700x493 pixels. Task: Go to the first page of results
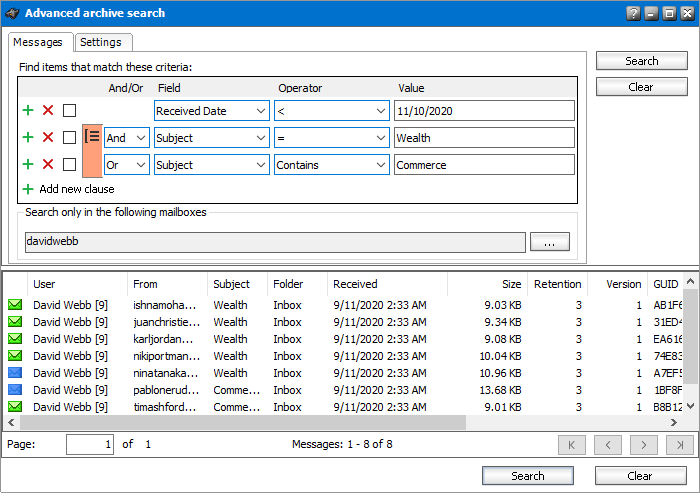point(571,445)
